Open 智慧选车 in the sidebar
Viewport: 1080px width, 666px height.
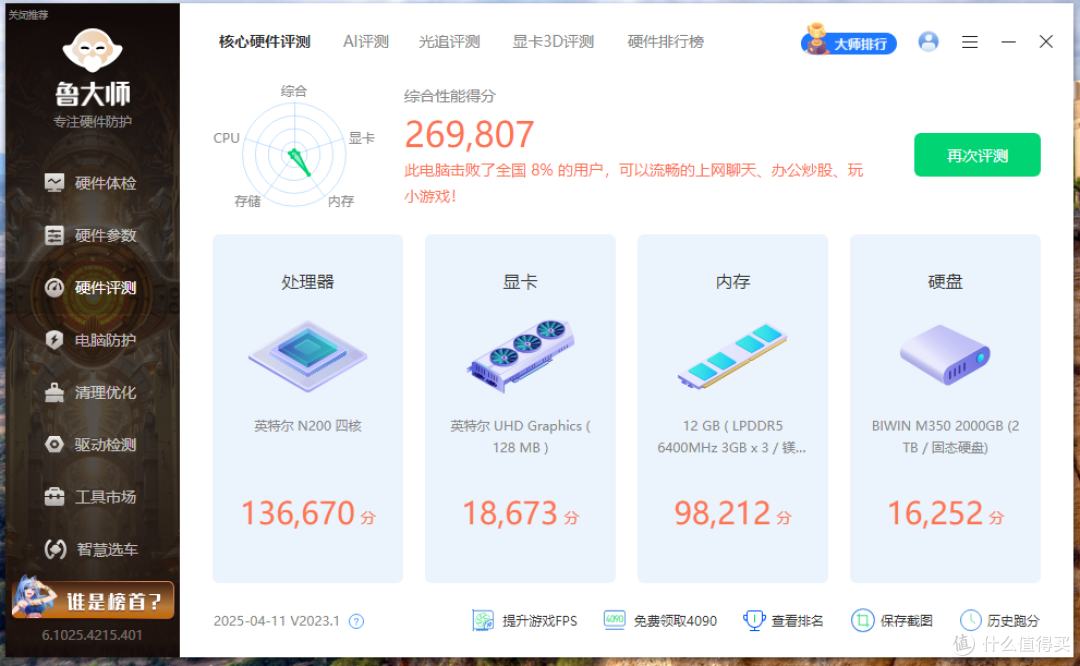[90, 549]
